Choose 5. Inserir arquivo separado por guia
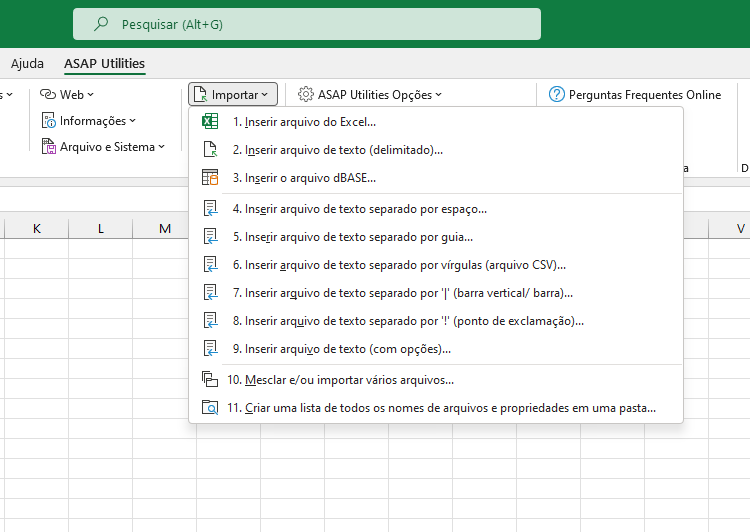Image resolution: width=750 pixels, height=532 pixels. (436, 237)
